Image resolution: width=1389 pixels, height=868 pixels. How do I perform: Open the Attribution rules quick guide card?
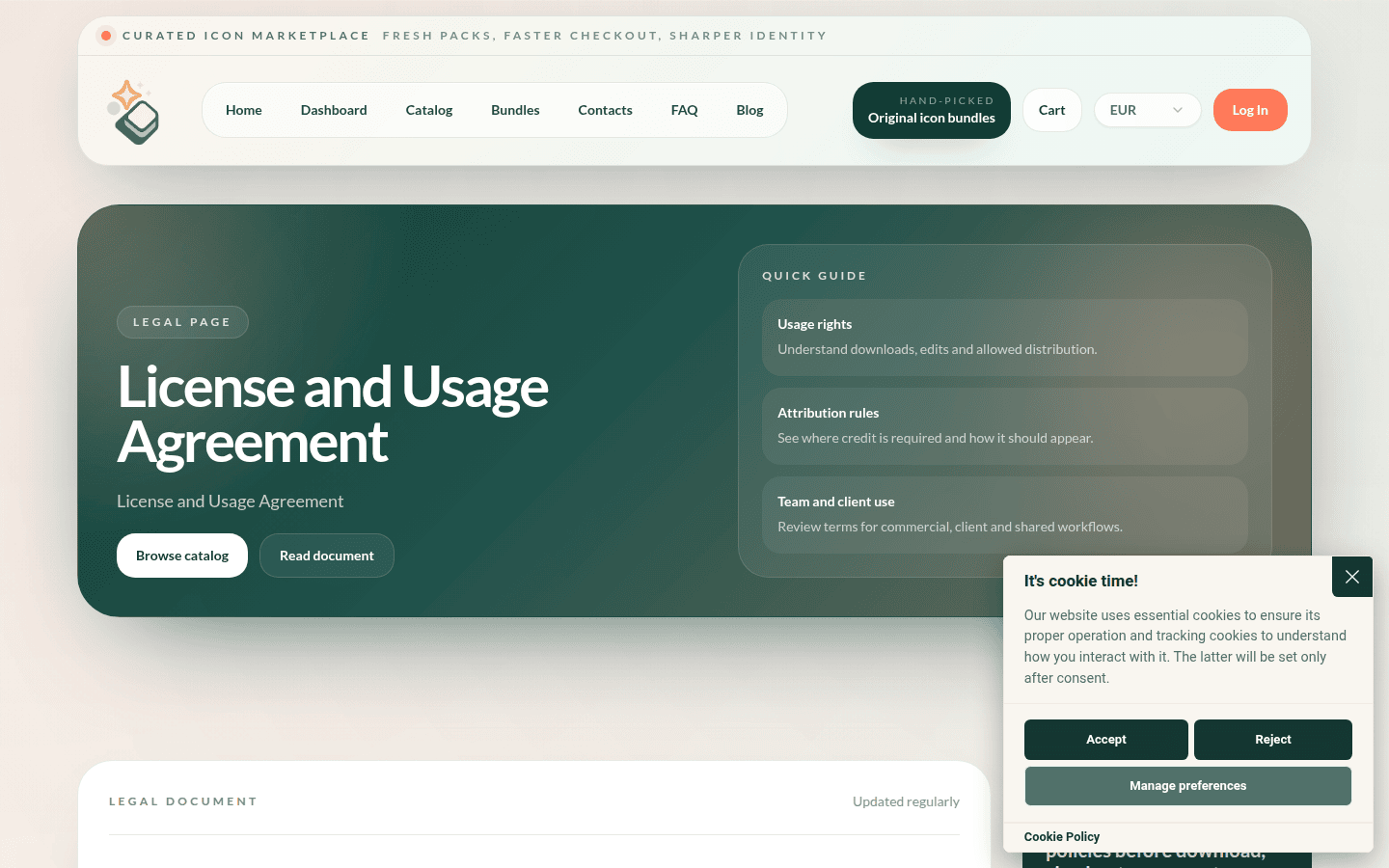1005,426
